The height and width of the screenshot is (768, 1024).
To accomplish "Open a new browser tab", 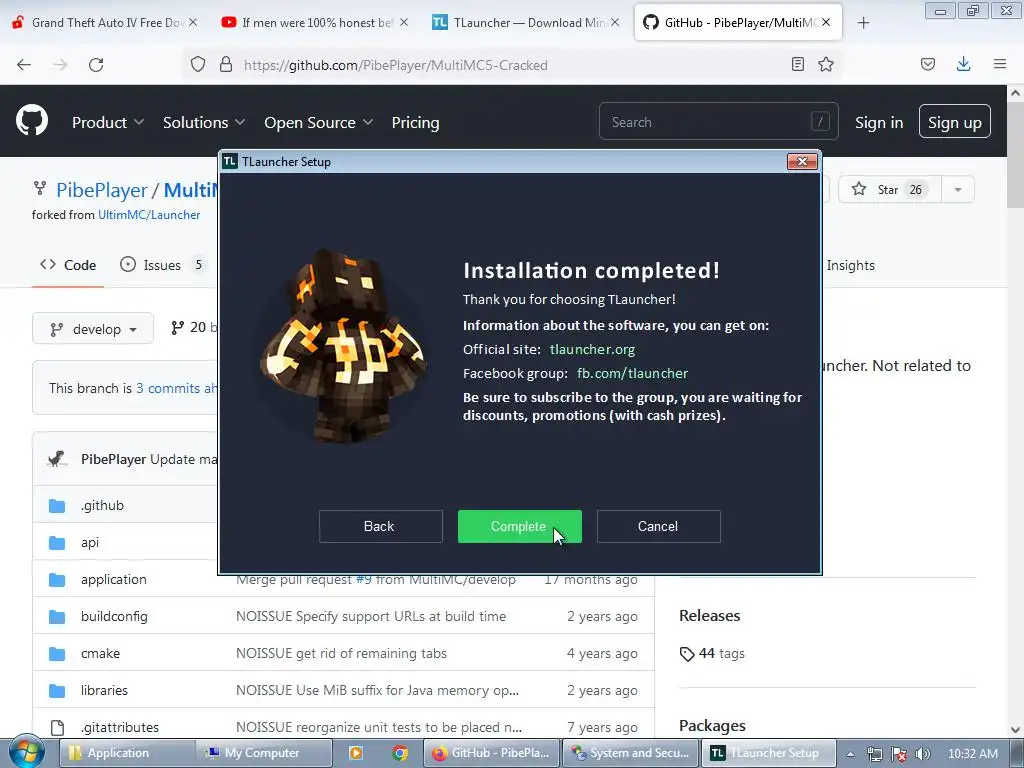I will (863, 23).
